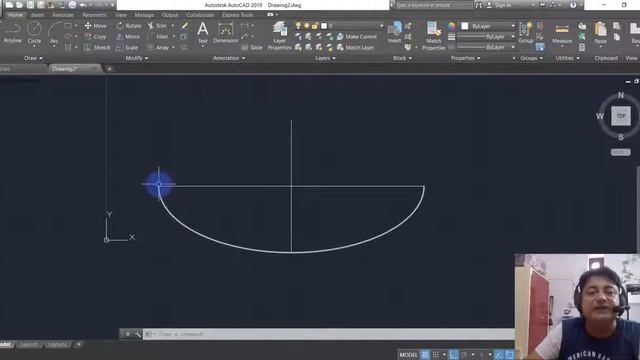The height and width of the screenshot is (360, 640).
Task: Click the Scale tool
Action: tap(127, 48)
